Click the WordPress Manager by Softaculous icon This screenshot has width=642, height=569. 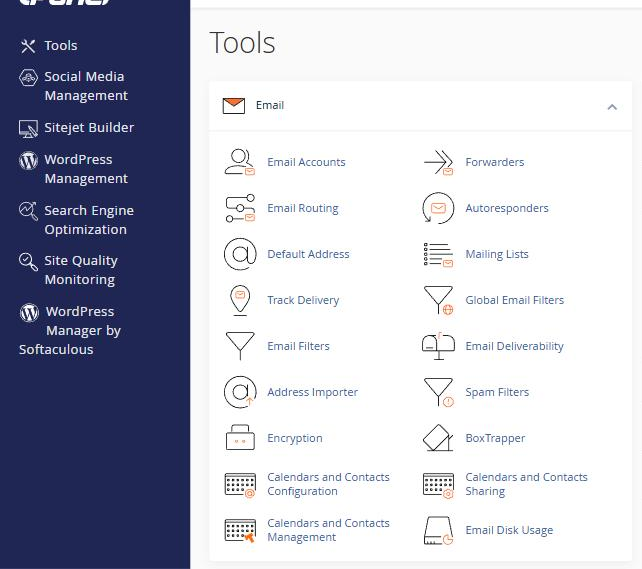click(29, 312)
